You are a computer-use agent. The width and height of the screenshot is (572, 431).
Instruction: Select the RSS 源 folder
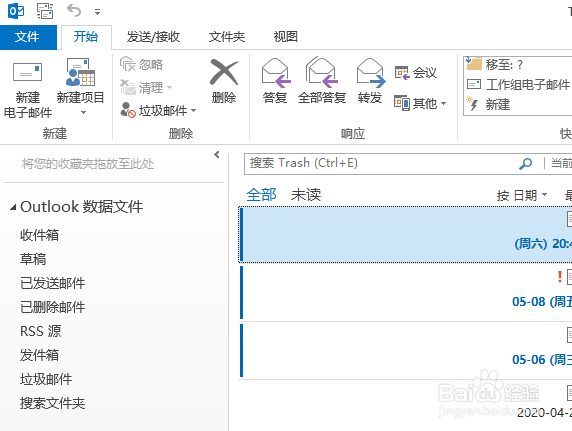[x=40, y=331]
